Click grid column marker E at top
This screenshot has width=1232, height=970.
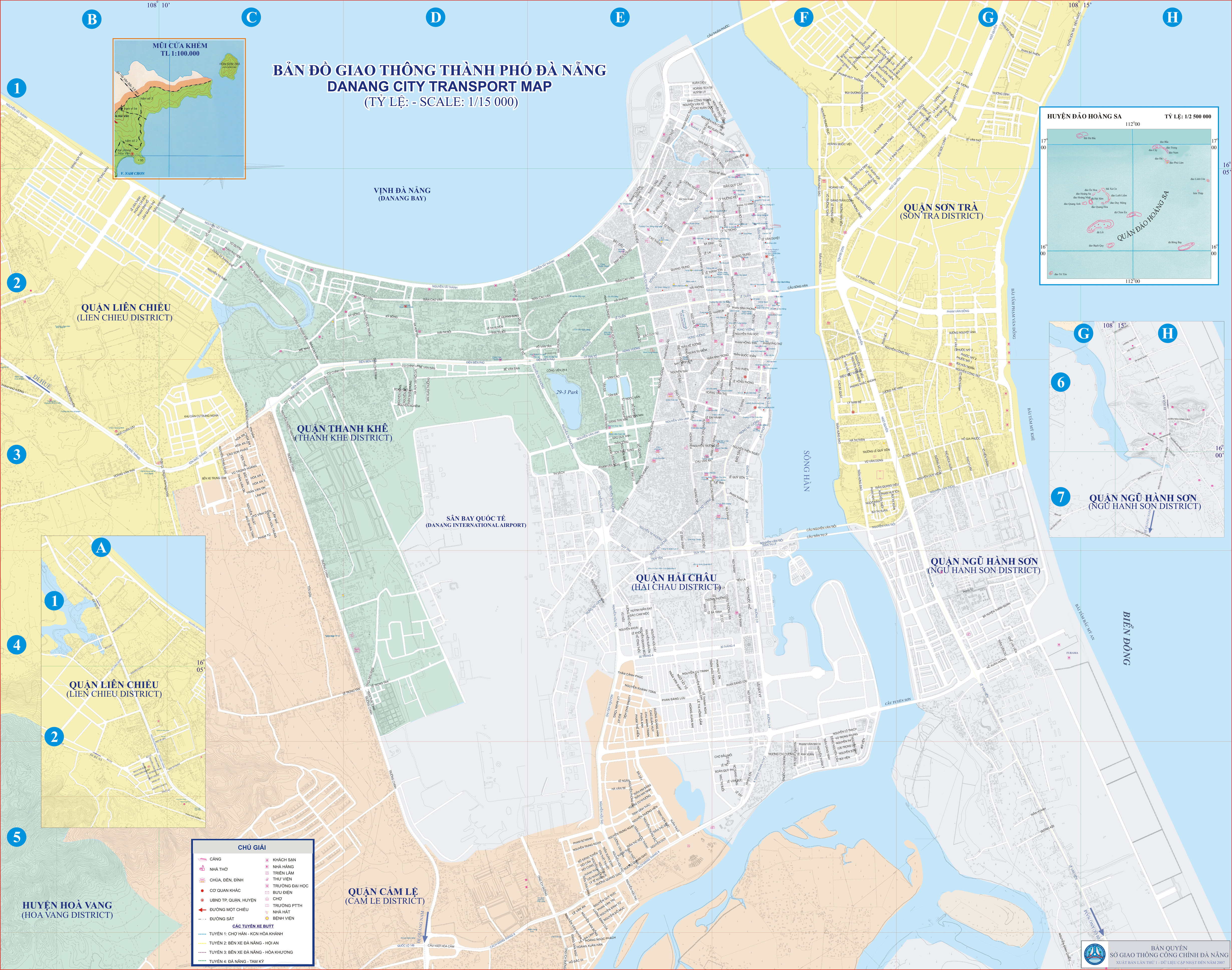pos(620,17)
